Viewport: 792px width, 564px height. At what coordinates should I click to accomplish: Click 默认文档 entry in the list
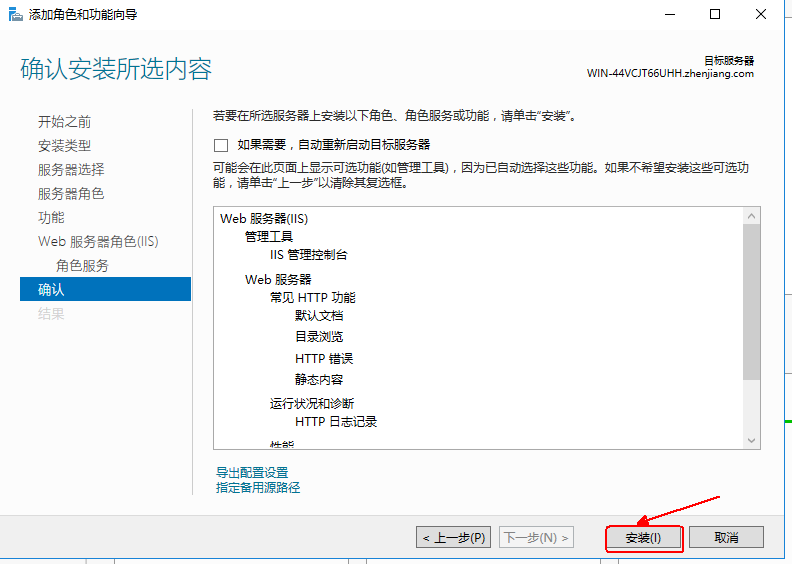(x=319, y=316)
